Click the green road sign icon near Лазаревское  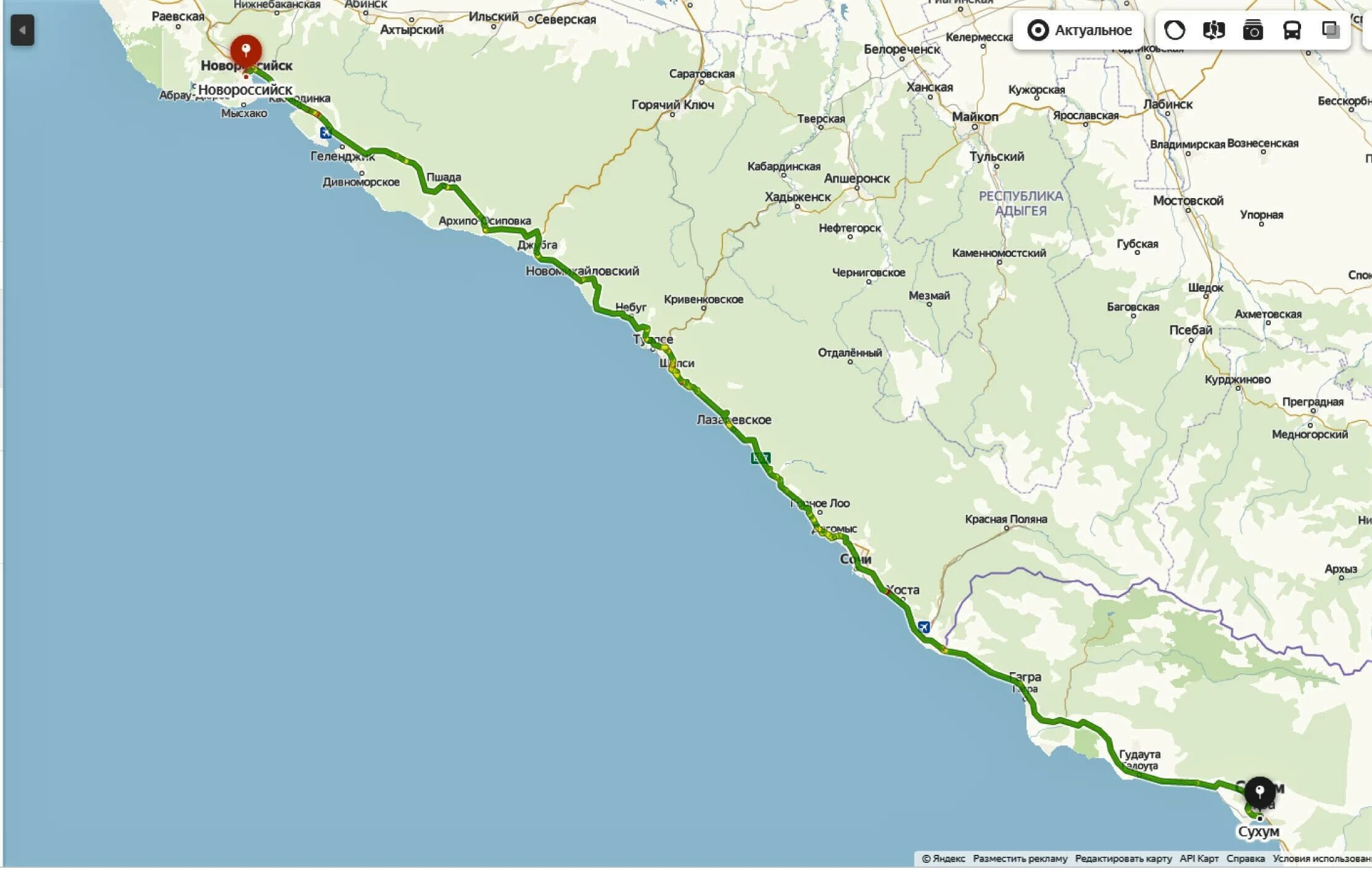(760, 458)
